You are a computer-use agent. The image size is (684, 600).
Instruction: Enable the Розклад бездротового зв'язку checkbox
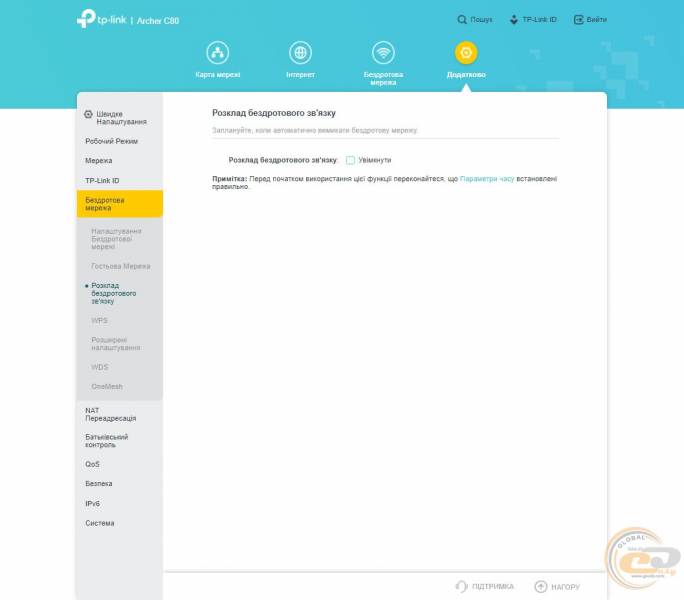click(x=350, y=160)
